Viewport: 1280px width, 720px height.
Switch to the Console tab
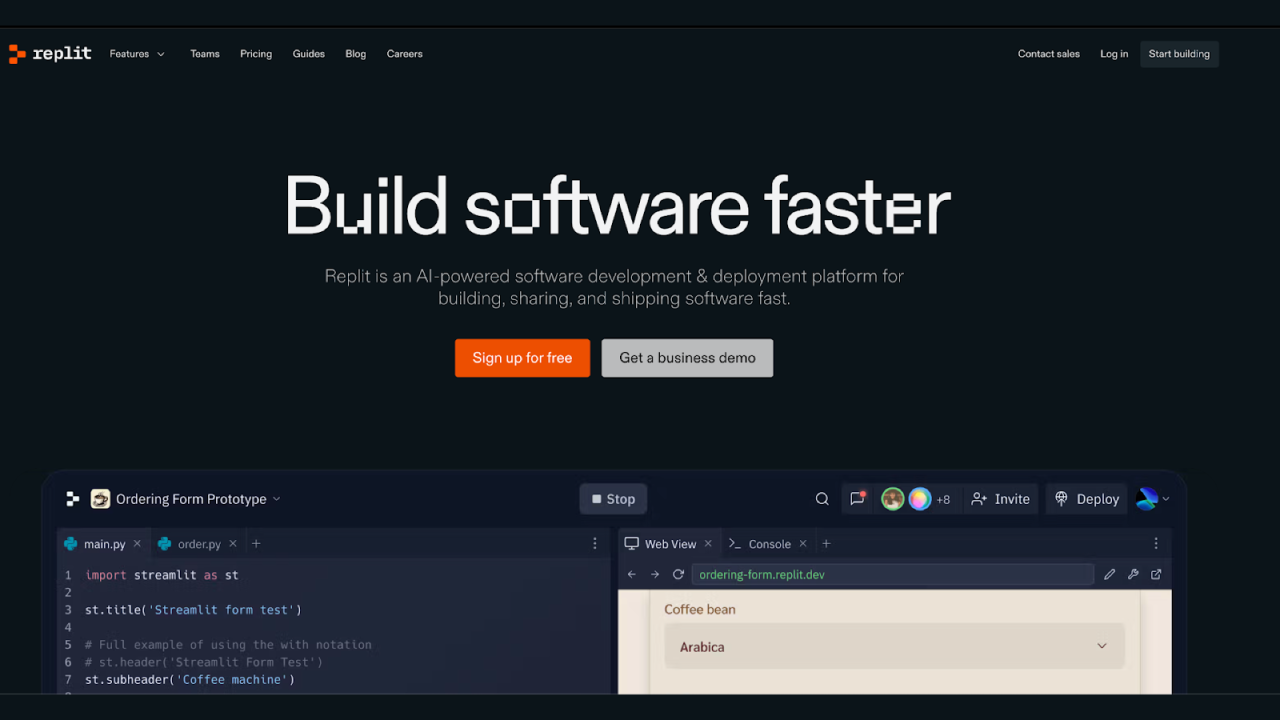pos(770,544)
